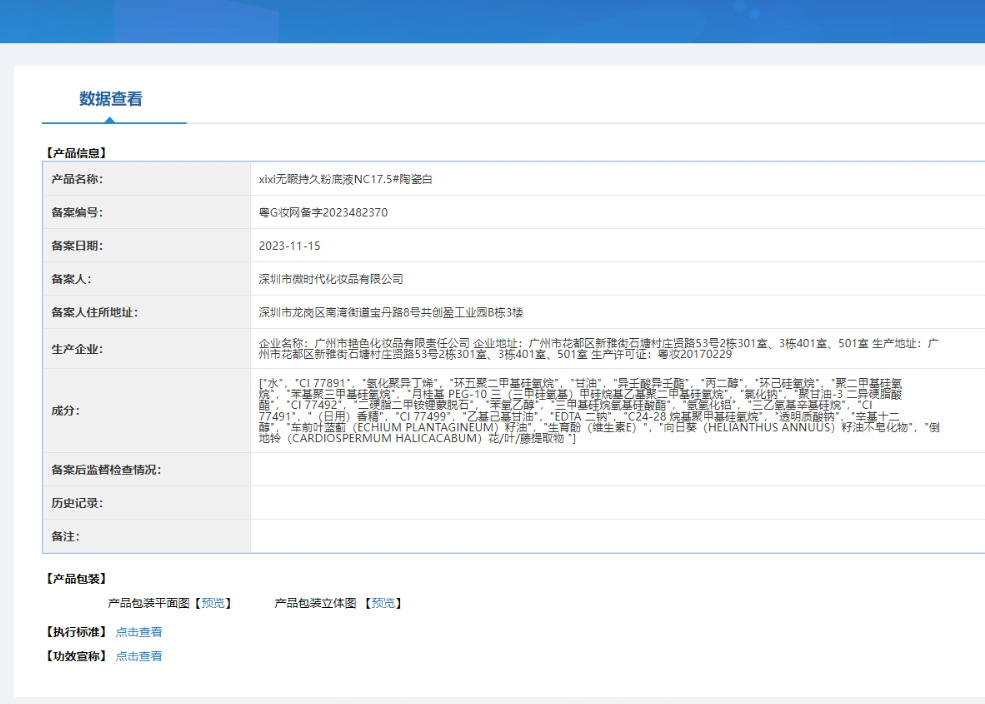Click the 备案编号 row label

(x=77, y=212)
